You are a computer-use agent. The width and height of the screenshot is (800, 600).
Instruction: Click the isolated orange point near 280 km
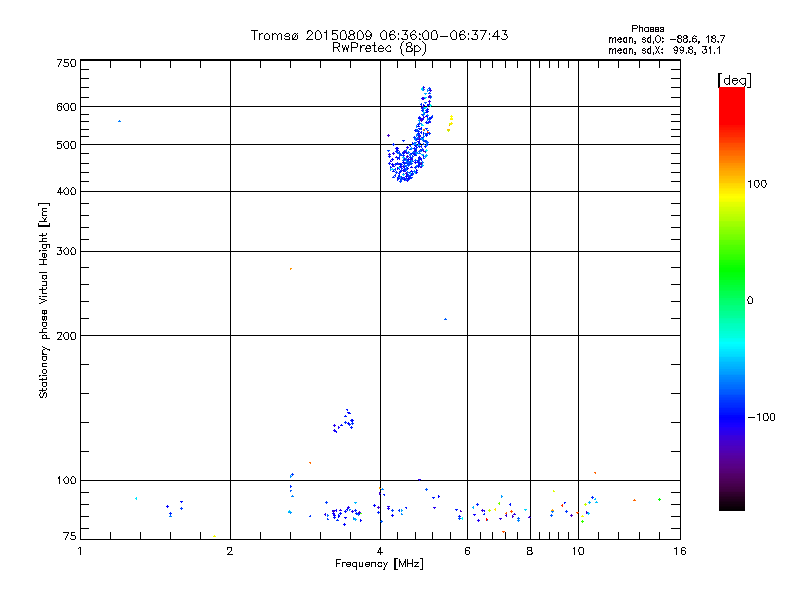pyautogui.click(x=291, y=269)
